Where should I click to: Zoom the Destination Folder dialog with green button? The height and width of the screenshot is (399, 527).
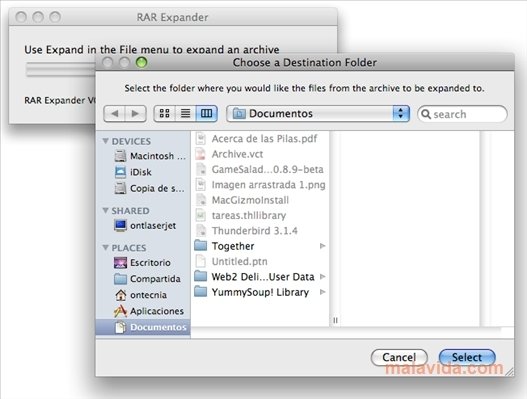click(141, 62)
